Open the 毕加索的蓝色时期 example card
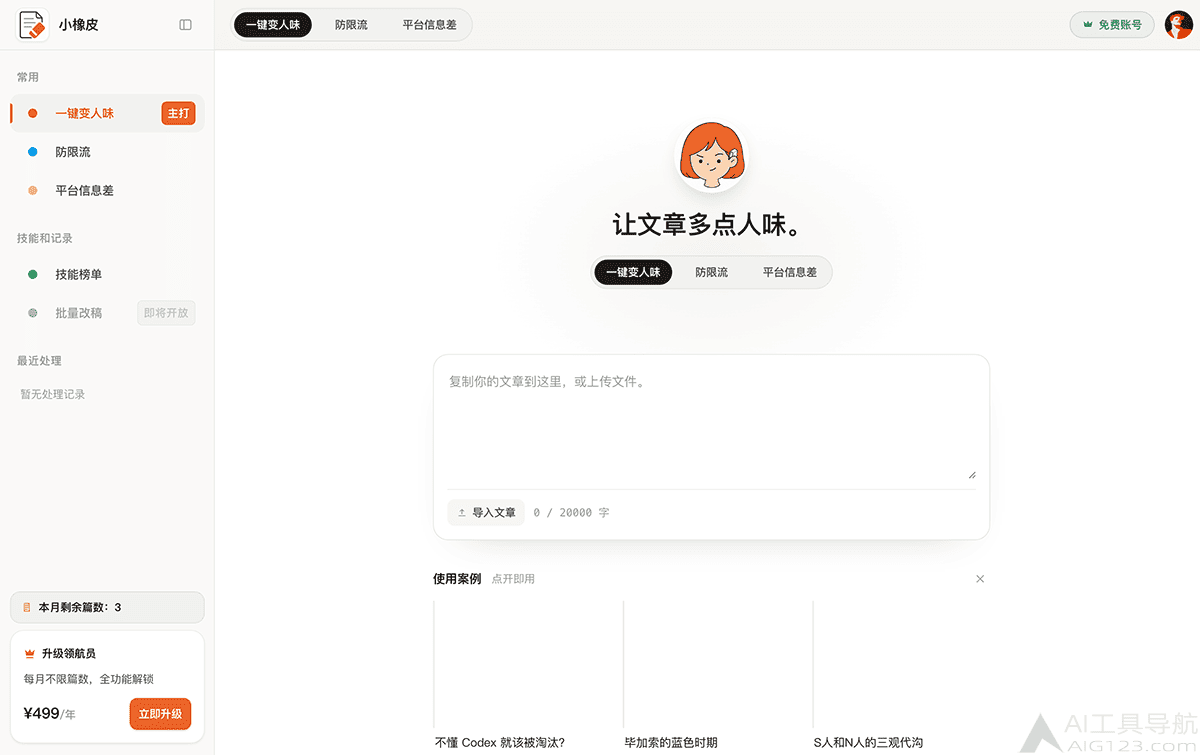 click(x=717, y=675)
